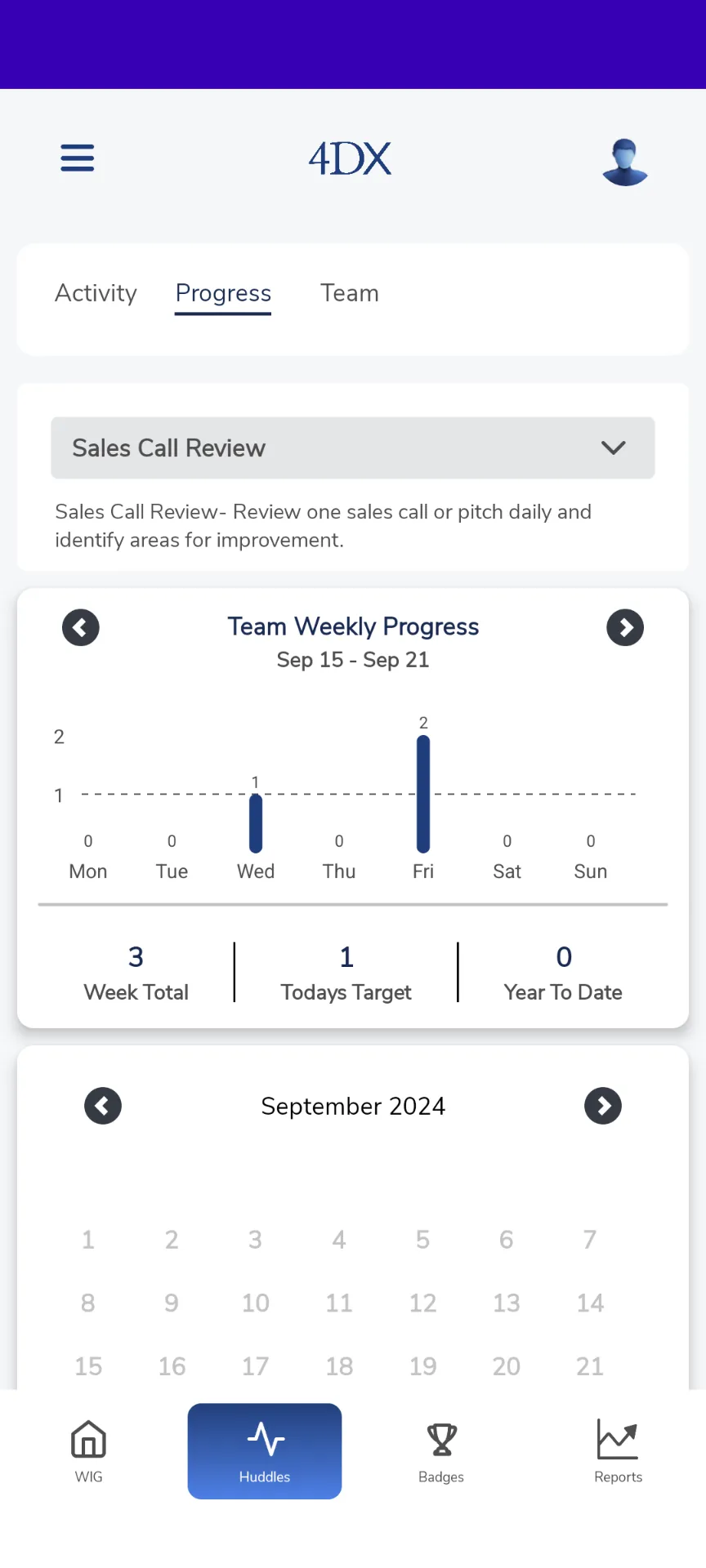Open the user profile avatar
The image size is (706, 1568).
click(x=625, y=162)
